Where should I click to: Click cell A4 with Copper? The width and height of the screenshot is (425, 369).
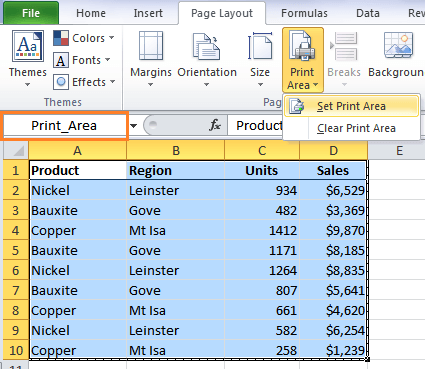click(78, 230)
